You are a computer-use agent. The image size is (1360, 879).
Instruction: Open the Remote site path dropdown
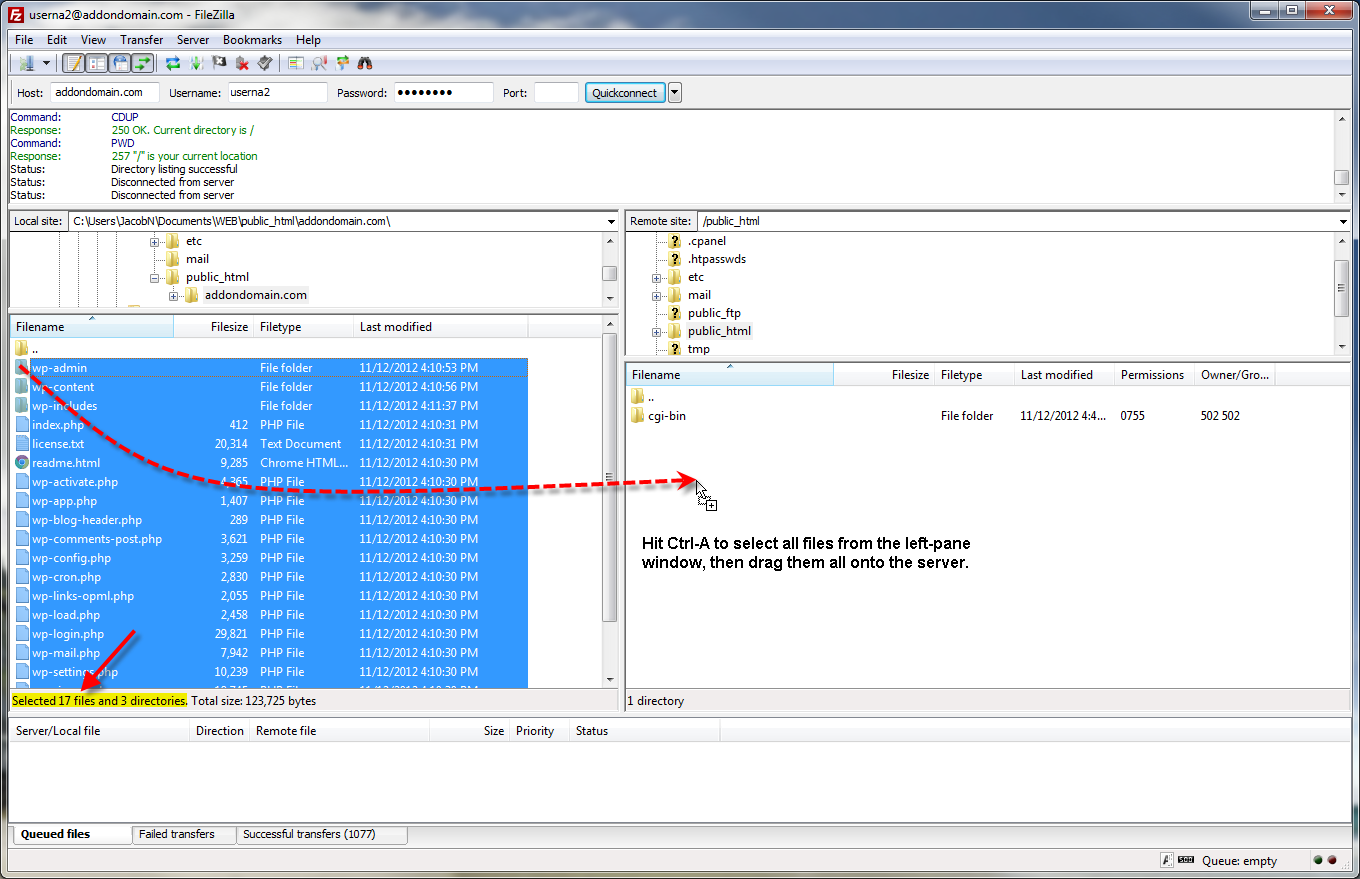tap(1342, 221)
